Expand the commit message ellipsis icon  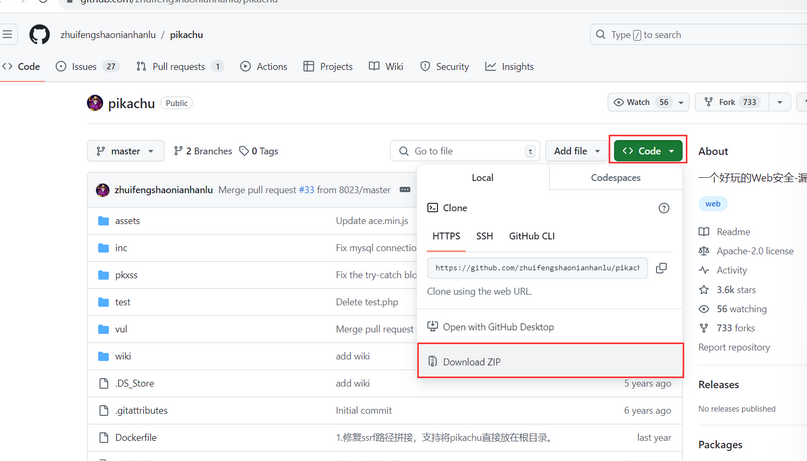(x=405, y=190)
